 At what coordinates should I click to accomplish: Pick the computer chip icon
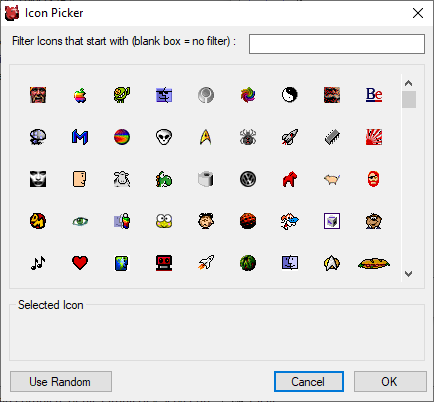tap(332, 137)
